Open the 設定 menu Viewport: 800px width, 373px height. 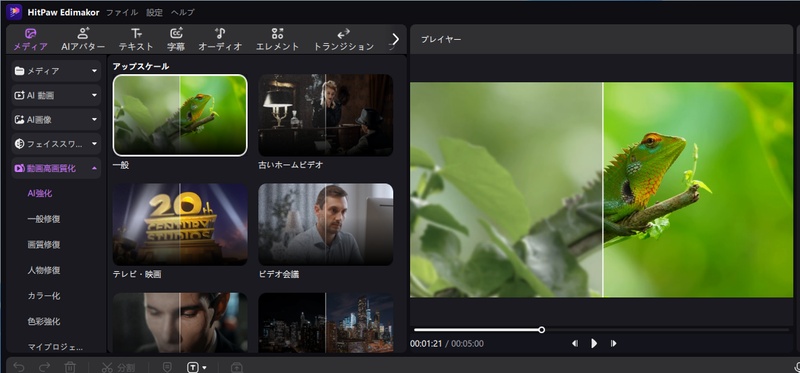(154, 12)
